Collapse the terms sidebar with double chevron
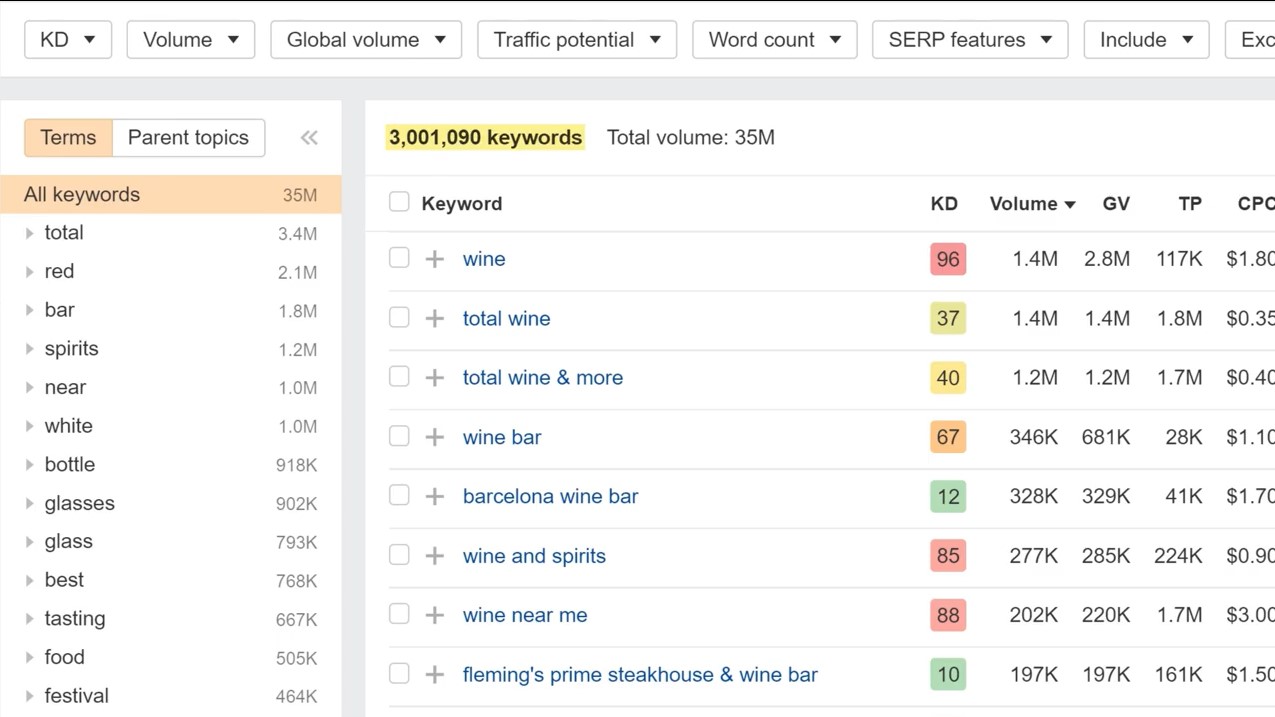Viewport: 1275px width, 717px height. point(309,138)
